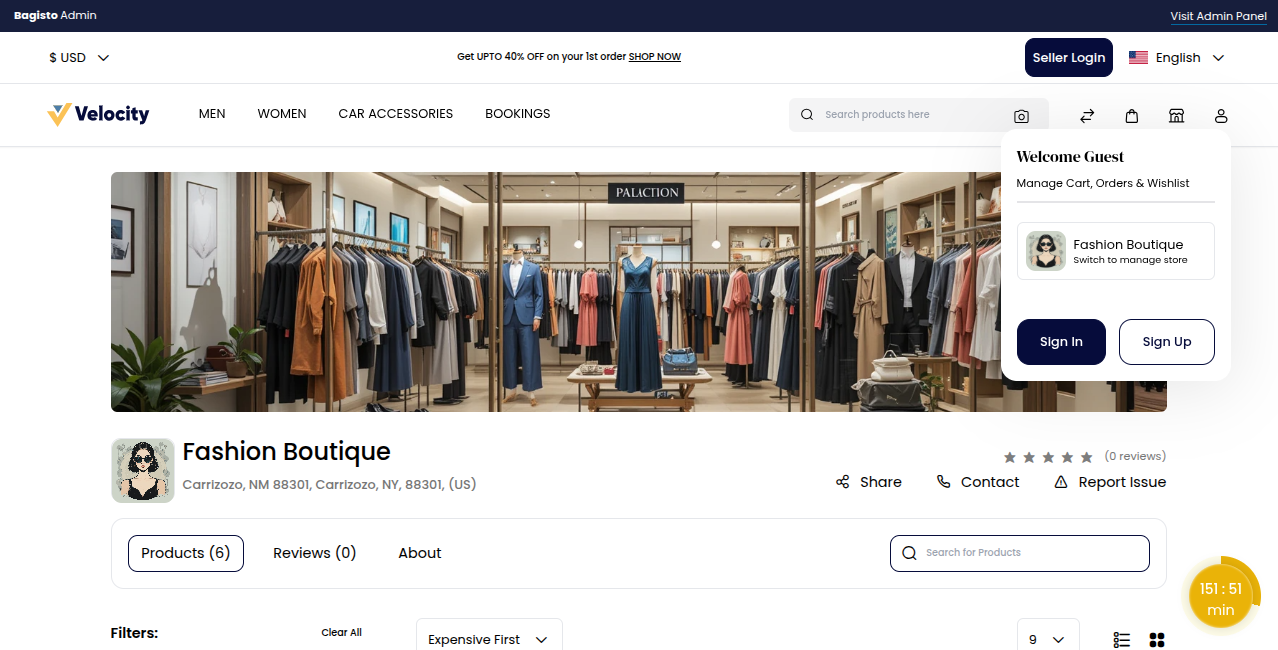Open the user account profile icon

[1220, 115]
